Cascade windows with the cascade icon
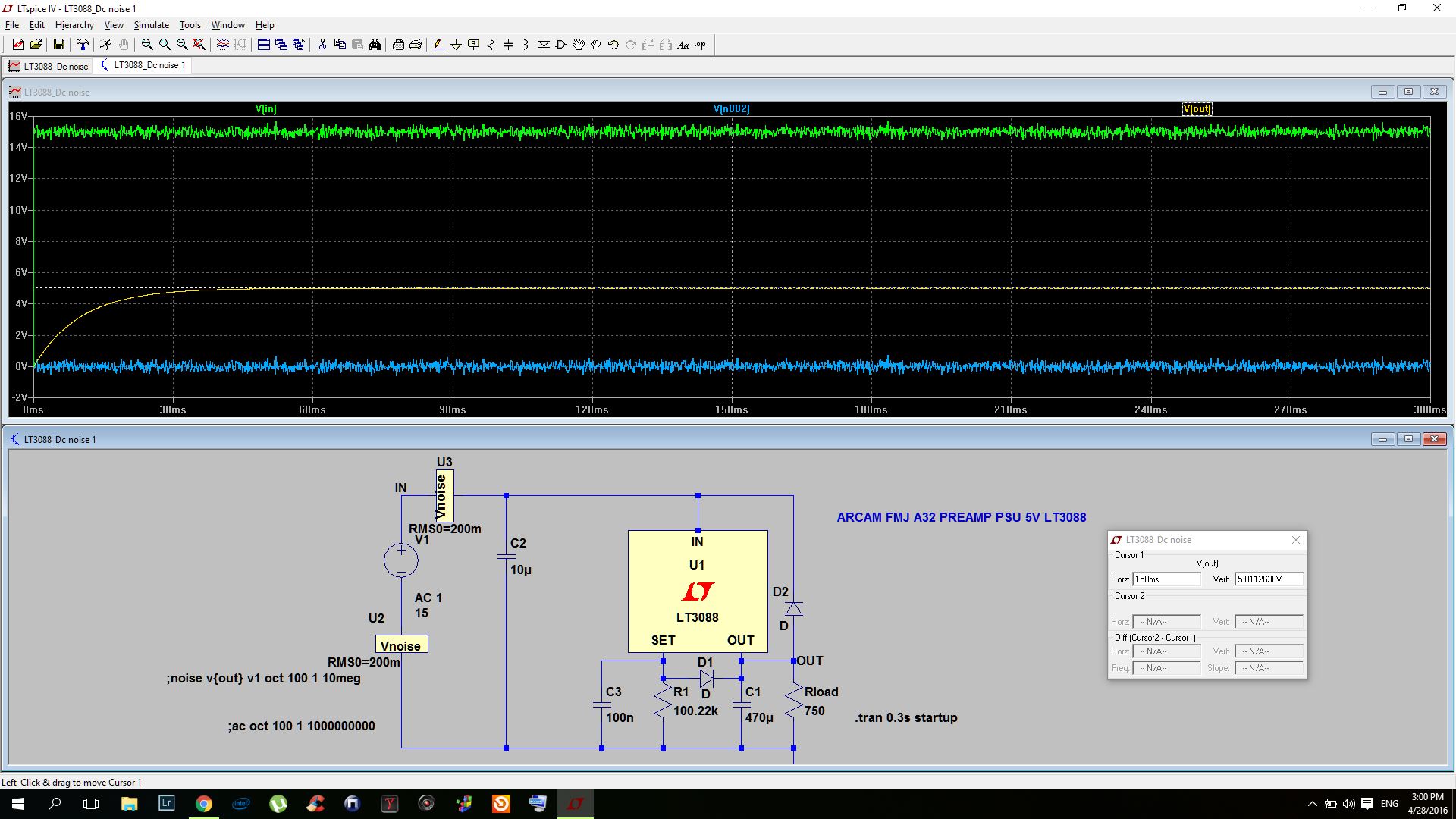Image resolution: width=1456 pixels, height=819 pixels. pyautogui.click(x=281, y=45)
